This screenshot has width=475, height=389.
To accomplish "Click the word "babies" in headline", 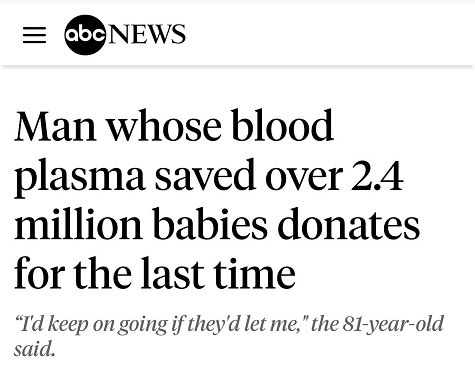I will point(211,223).
